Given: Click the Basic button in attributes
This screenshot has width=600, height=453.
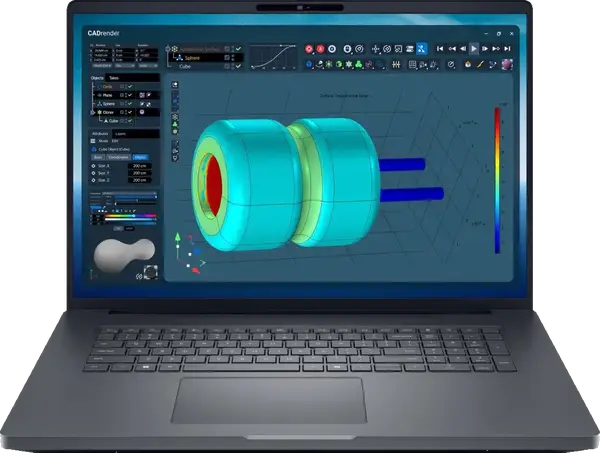Looking at the screenshot, I should (98, 157).
